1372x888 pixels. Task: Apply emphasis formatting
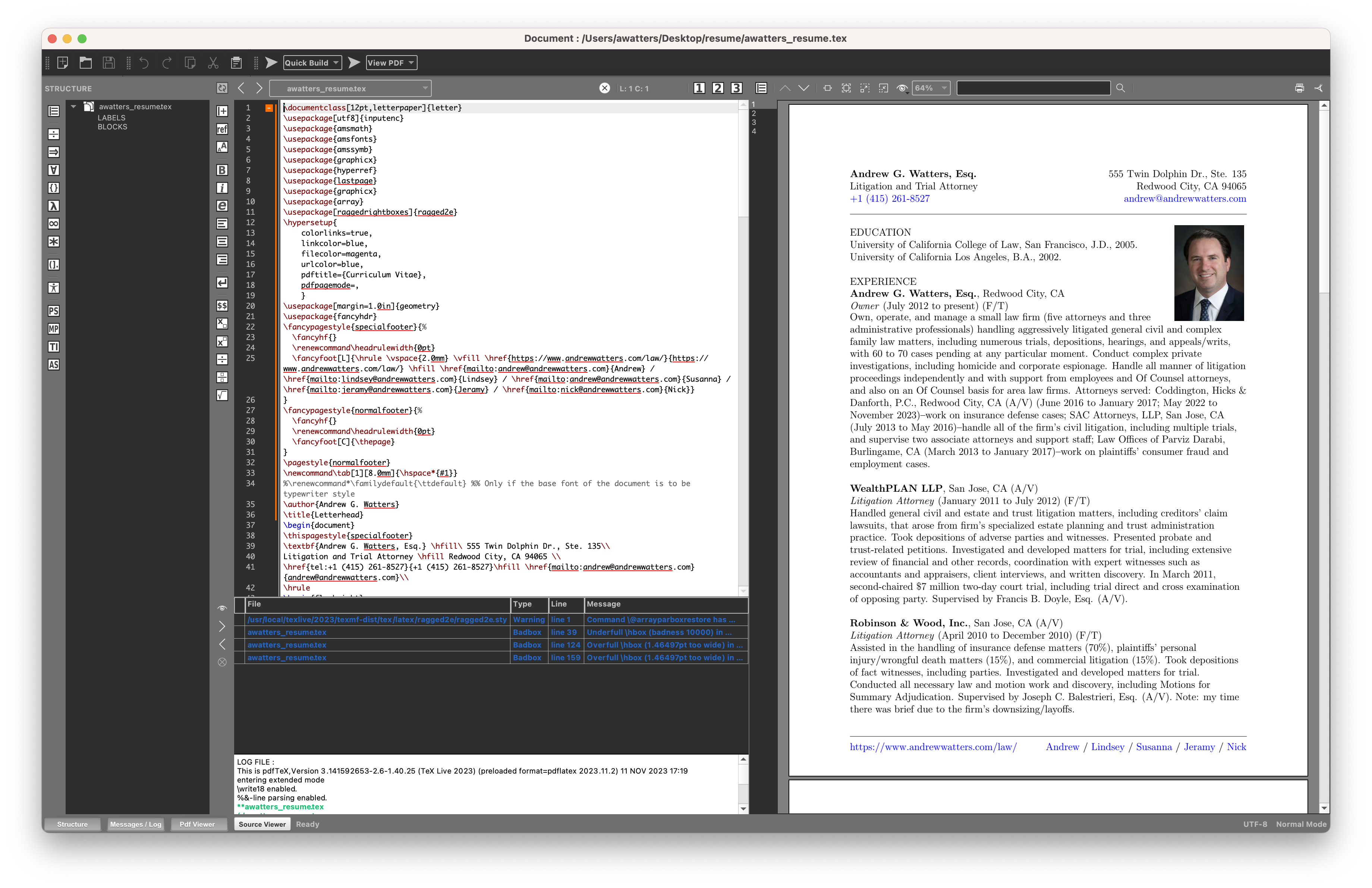coord(222,206)
